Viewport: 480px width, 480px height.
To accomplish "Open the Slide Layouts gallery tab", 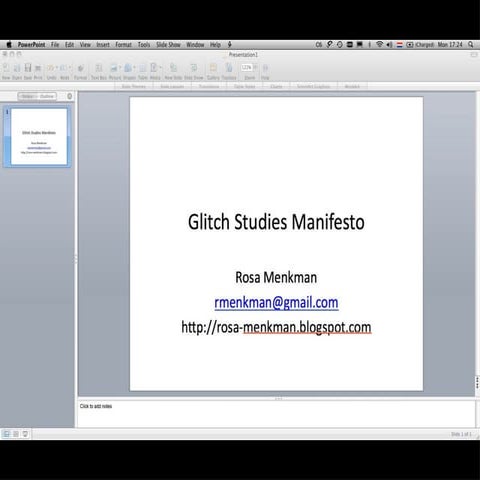I will pyautogui.click(x=172, y=87).
